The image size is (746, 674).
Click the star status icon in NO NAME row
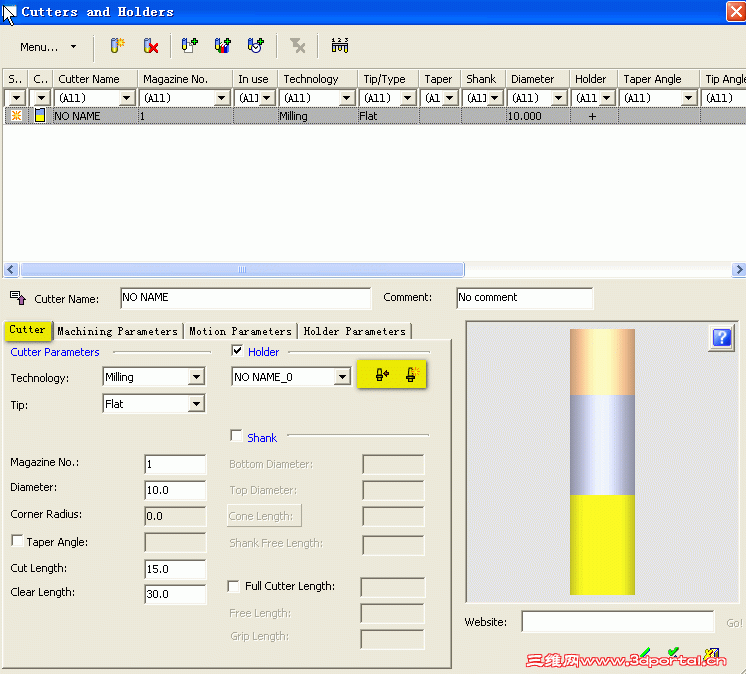pyautogui.click(x=16, y=116)
